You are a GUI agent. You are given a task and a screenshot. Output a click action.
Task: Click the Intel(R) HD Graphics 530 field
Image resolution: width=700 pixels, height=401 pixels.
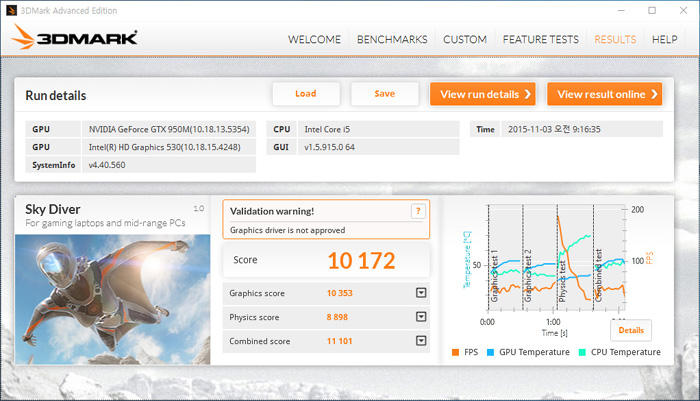(x=169, y=147)
